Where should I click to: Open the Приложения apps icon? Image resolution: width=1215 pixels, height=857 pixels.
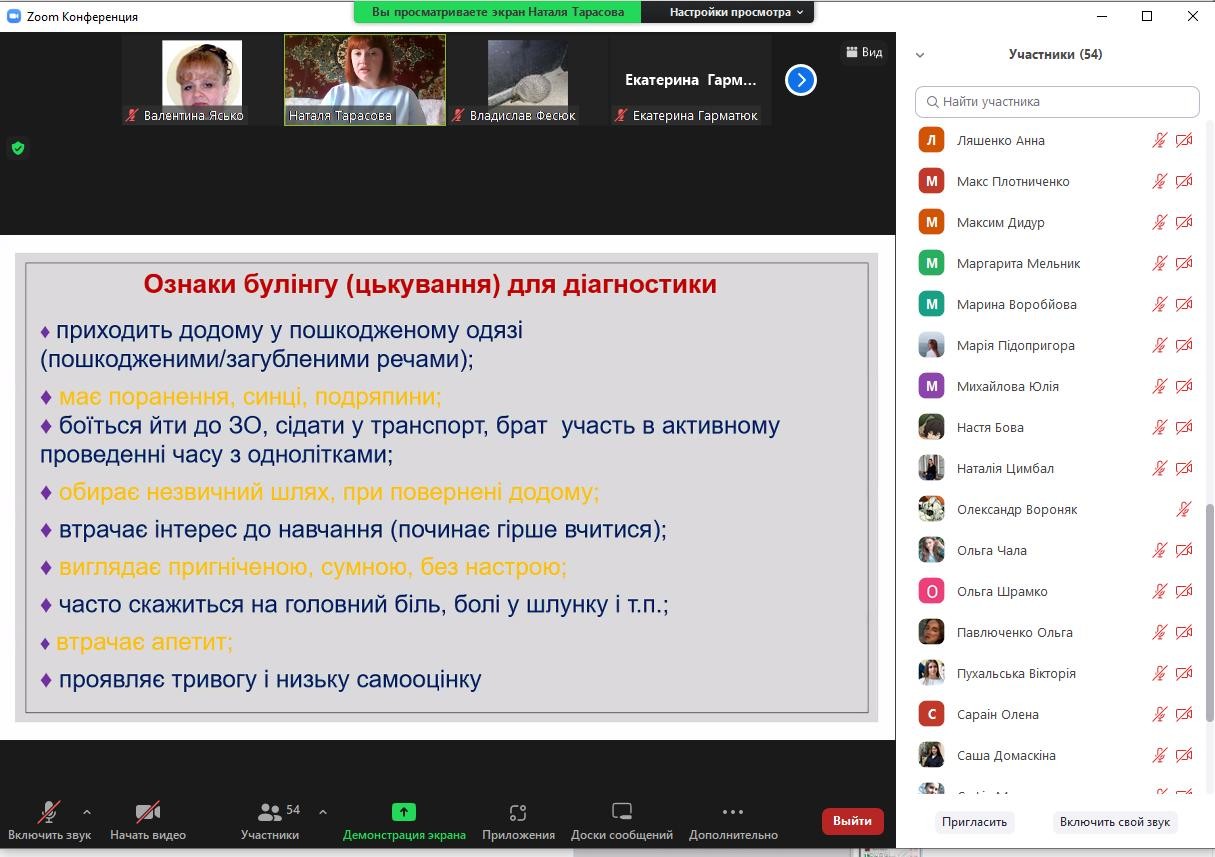pyautogui.click(x=518, y=812)
